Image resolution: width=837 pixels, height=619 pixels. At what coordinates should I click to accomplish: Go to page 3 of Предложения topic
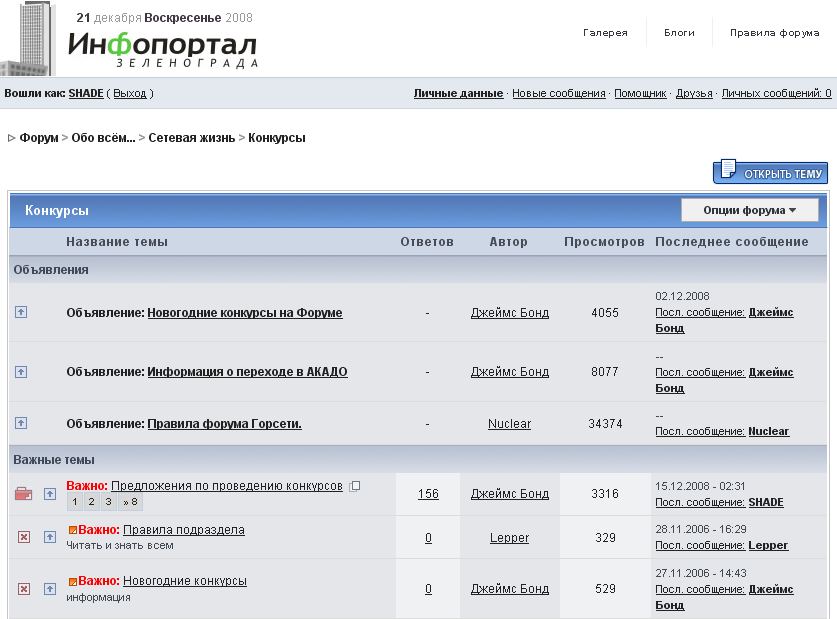pyautogui.click(x=108, y=502)
